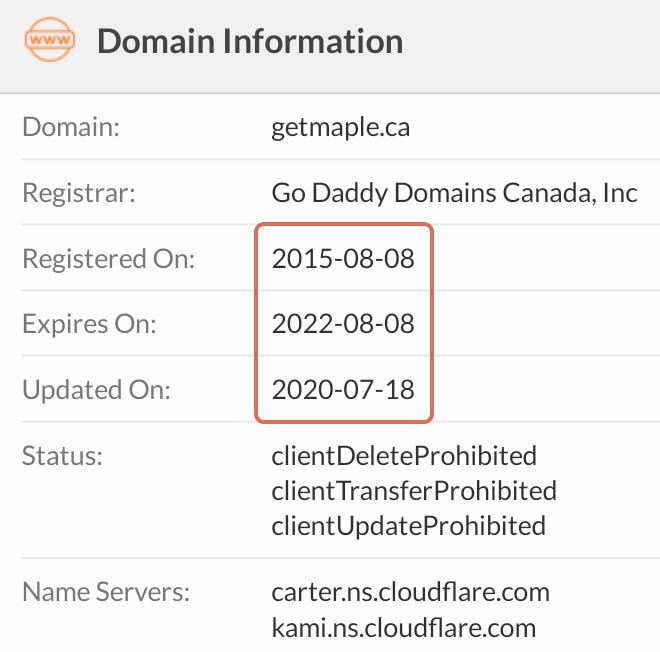Click the Registrar: field label
Screen dimensions: 660x652
79,193
